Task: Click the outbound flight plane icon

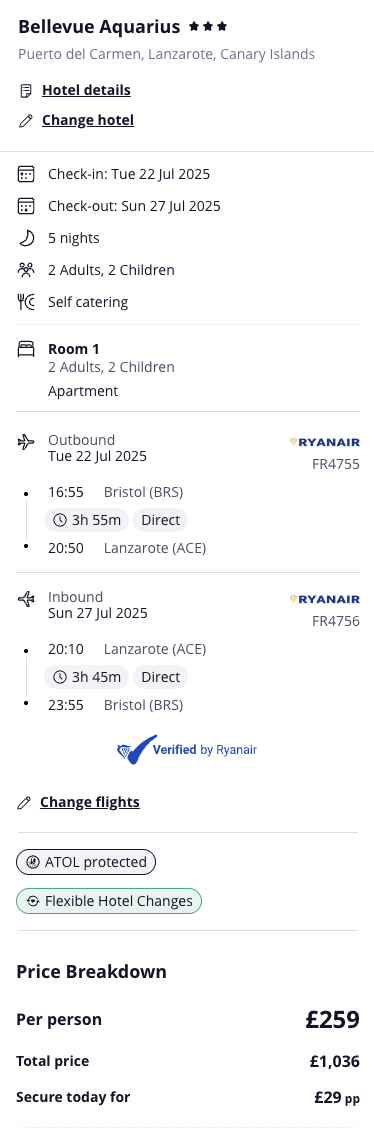Action: coord(26,442)
